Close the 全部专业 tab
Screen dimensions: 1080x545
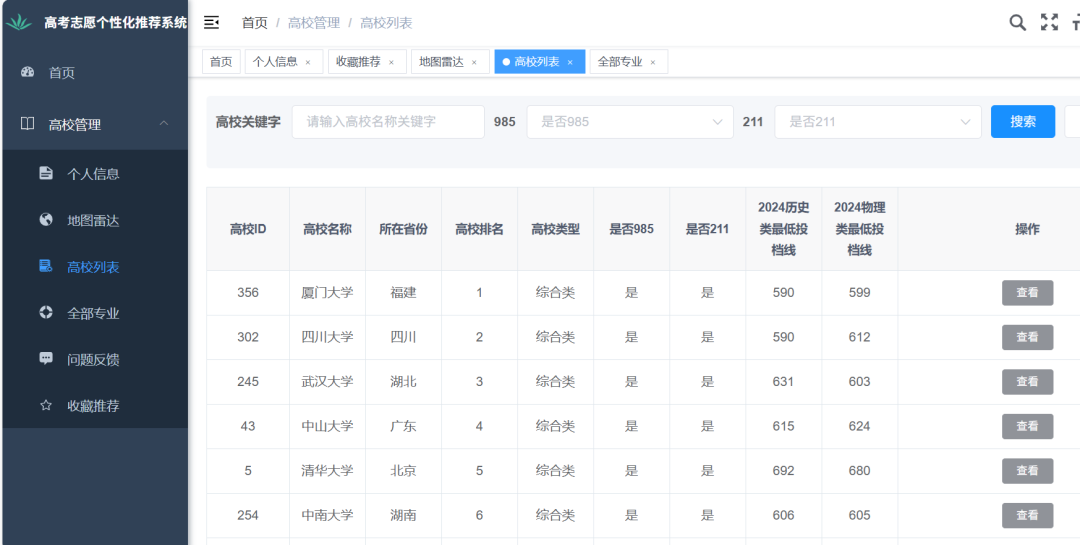tap(653, 62)
